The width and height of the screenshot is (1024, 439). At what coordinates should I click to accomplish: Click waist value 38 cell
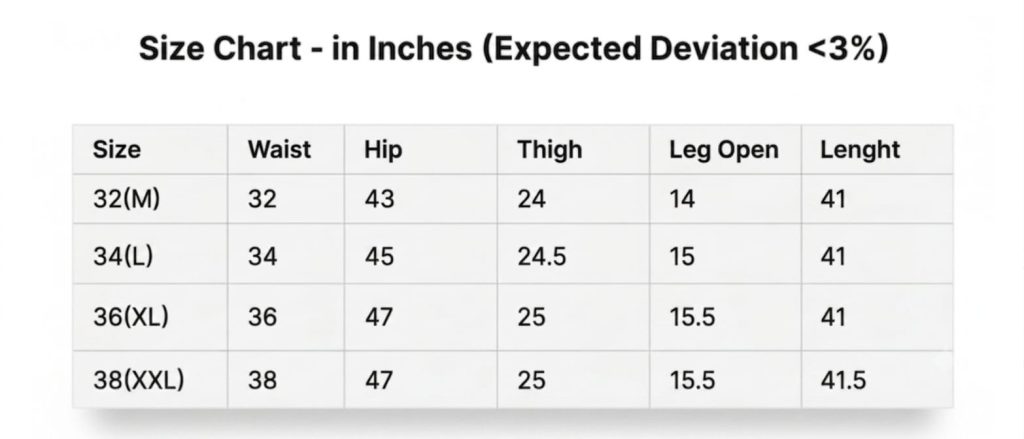click(263, 380)
